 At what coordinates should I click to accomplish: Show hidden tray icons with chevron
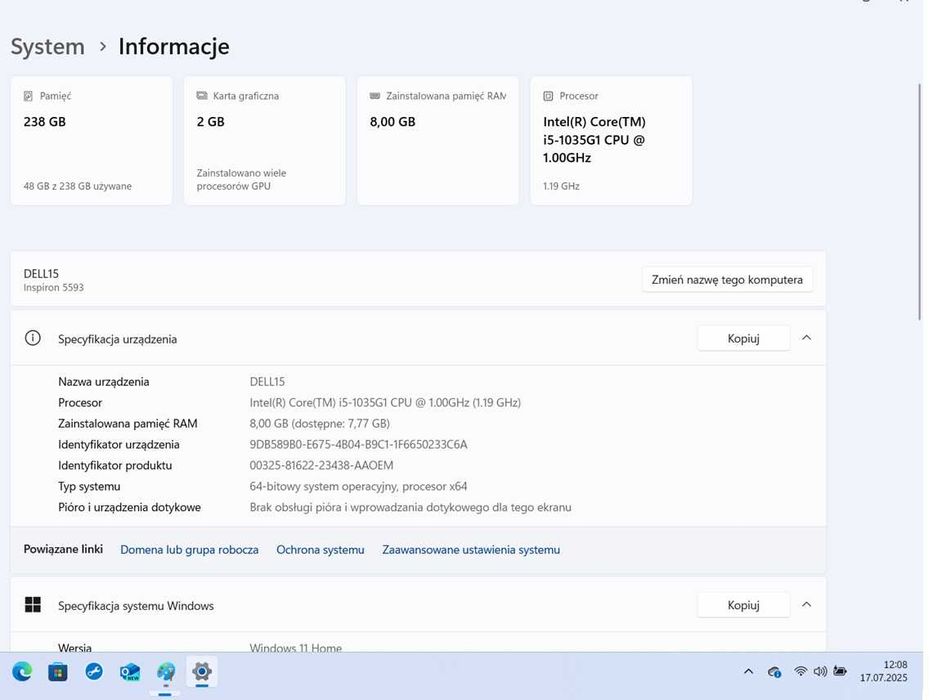[749, 671]
